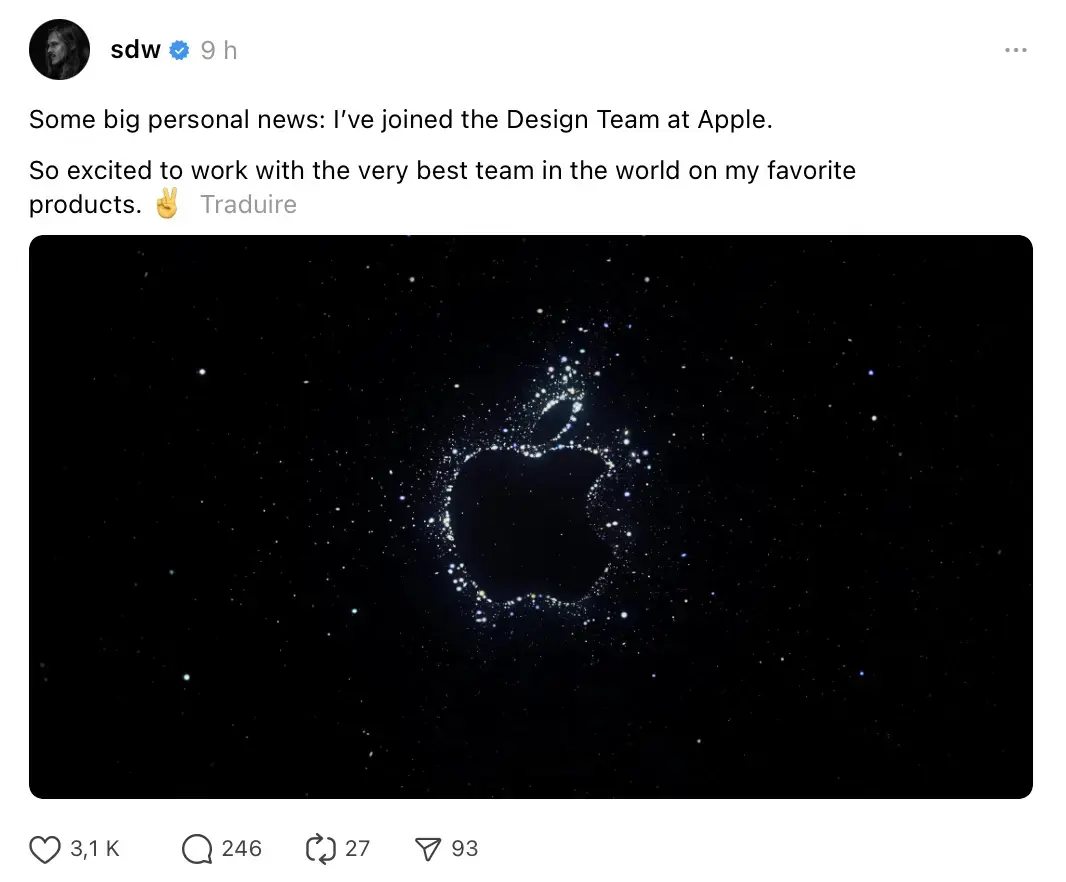
Task: Open the three-dot options menu on the post
Action: click(x=1016, y=49)
